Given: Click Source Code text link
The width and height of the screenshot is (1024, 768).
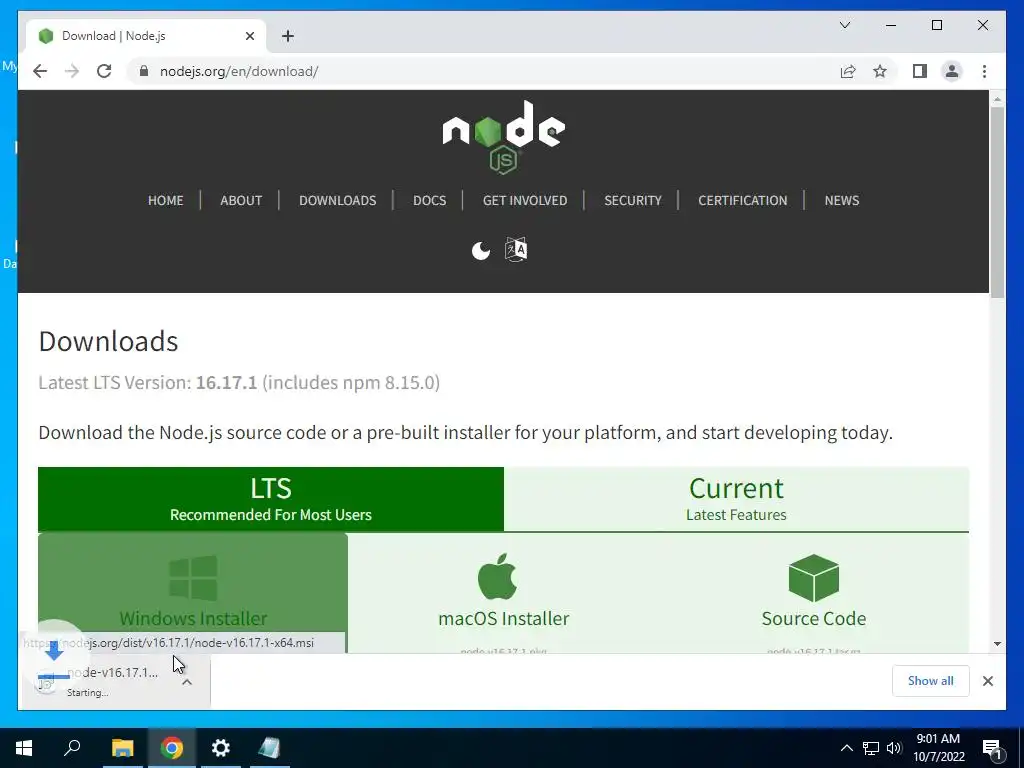Looking at the screenshot, I should (814, 618).
